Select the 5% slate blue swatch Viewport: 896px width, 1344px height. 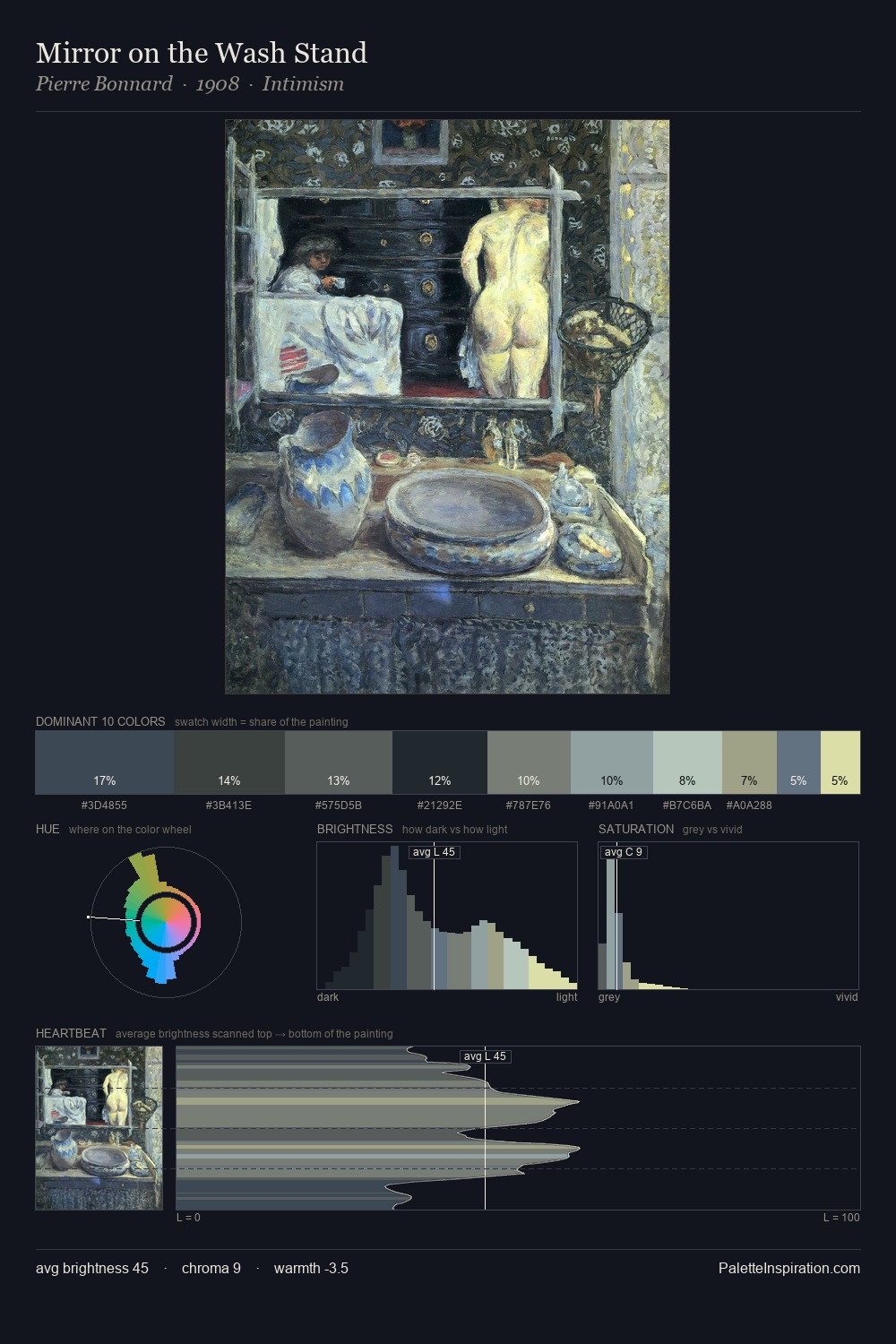point(798,762)
